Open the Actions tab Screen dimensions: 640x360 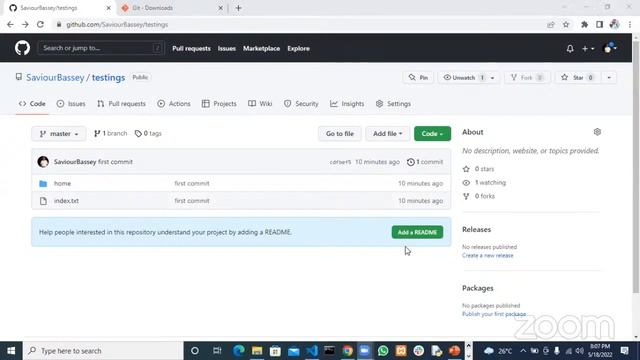(x=174, y=104)
